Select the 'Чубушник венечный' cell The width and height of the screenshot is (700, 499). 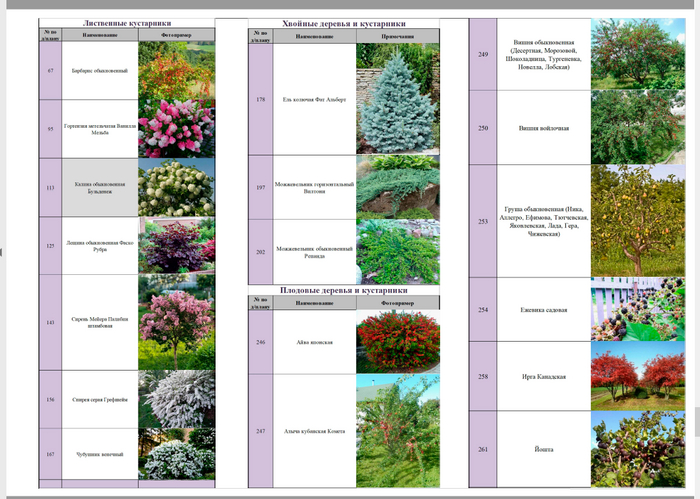click(x=100, y=454)
